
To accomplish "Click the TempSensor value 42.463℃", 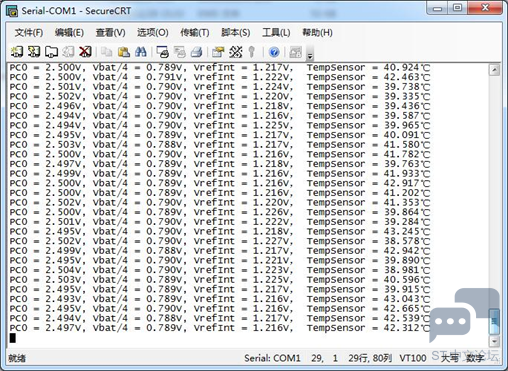I will pyautogui.click(x=407, y=77).
